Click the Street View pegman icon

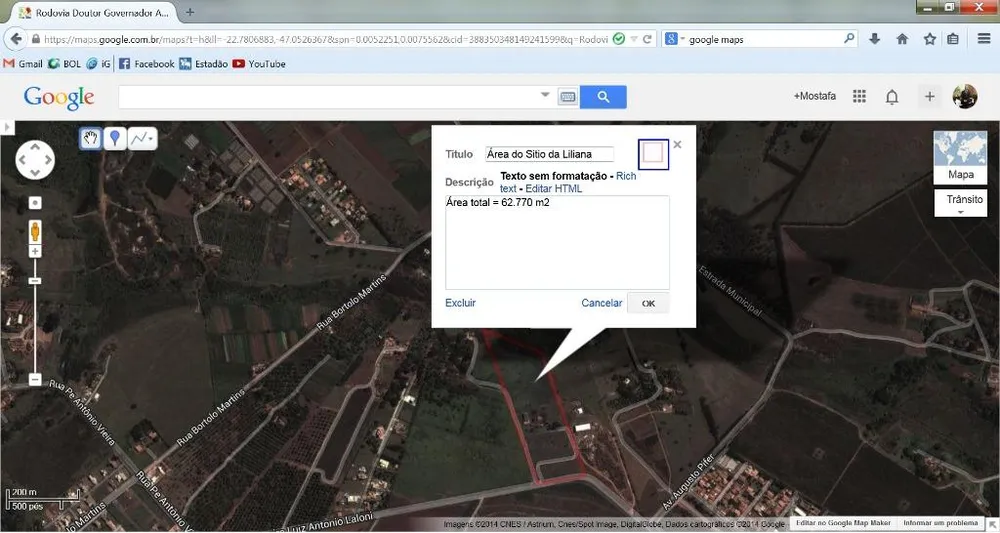coord(35,231)
